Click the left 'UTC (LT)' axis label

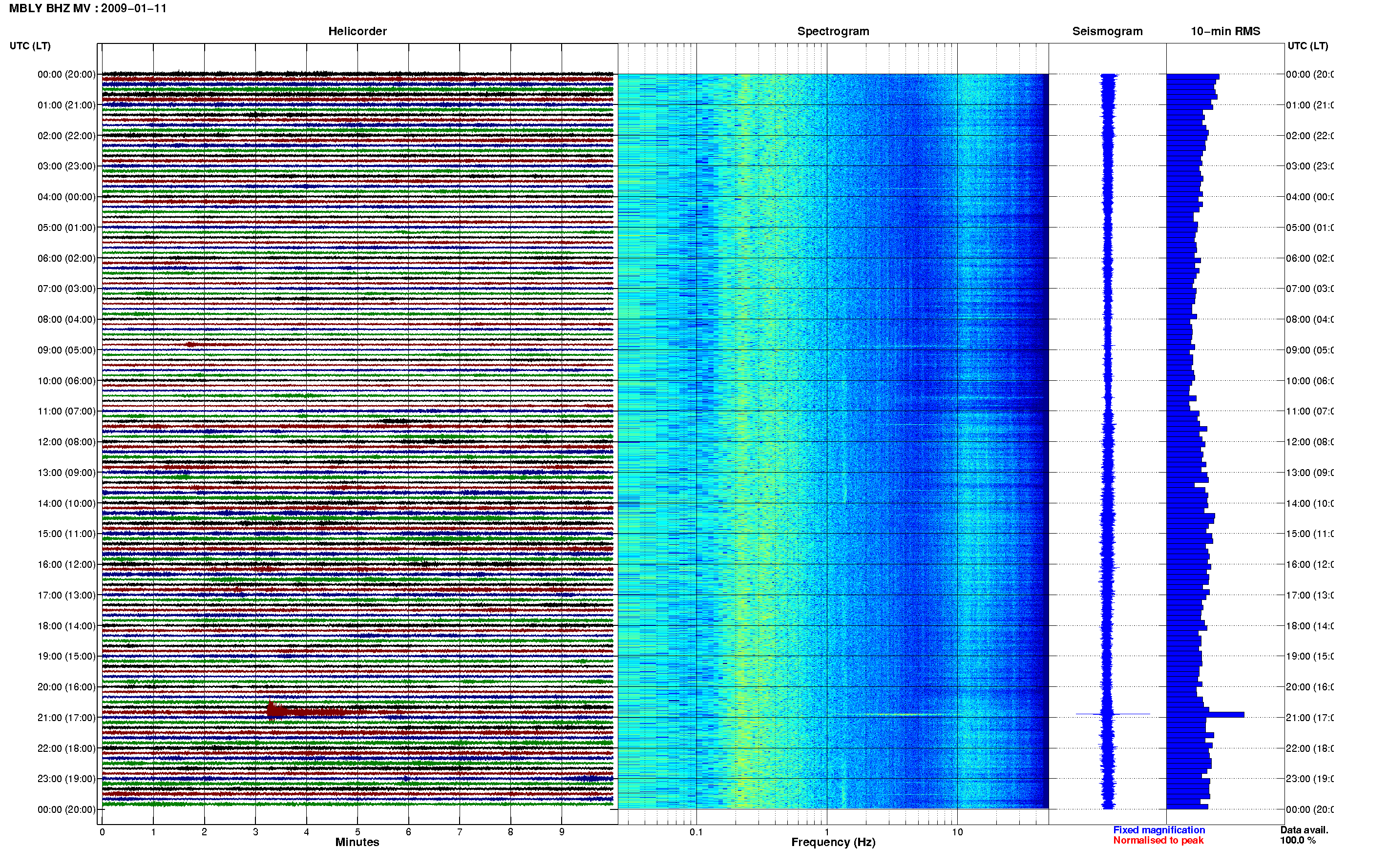pos(30,46)
